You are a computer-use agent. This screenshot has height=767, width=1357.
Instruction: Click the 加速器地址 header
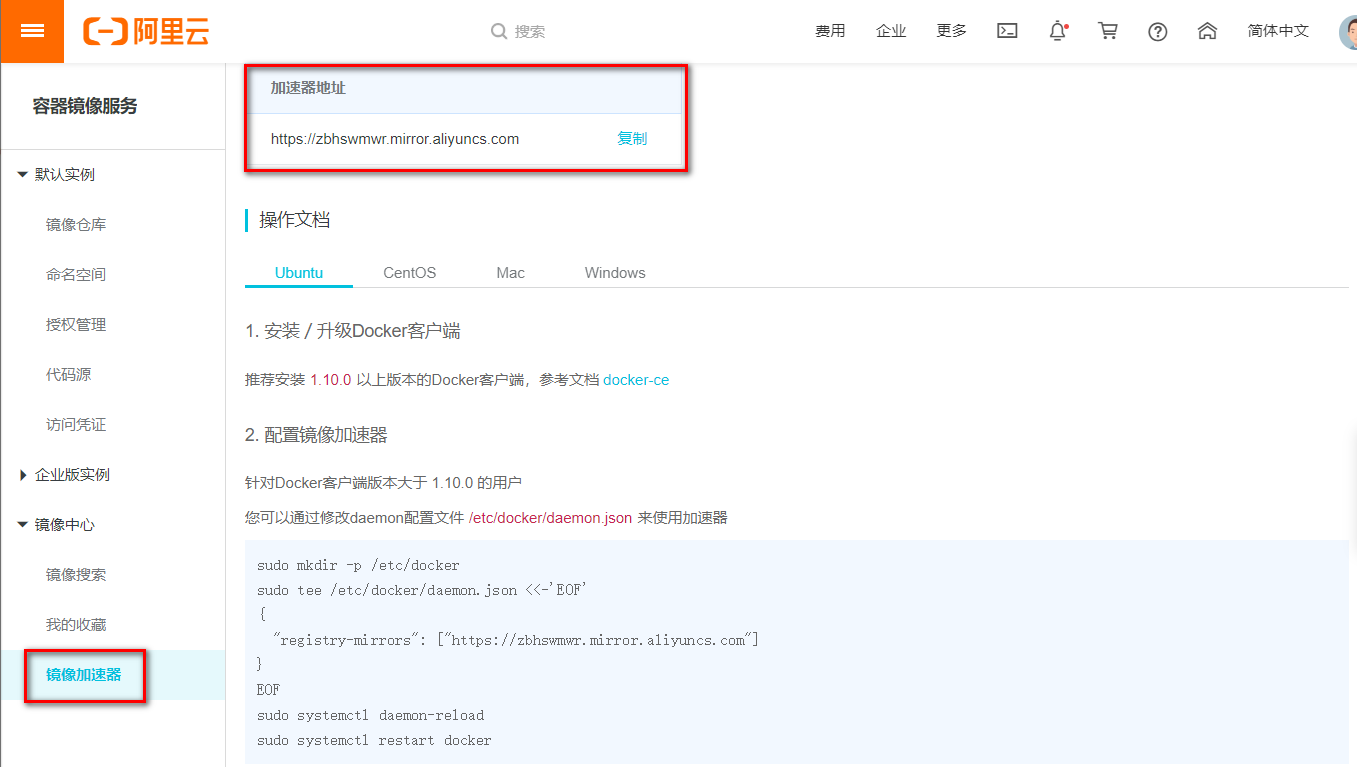pyautogui.click(x=308, y=88)
